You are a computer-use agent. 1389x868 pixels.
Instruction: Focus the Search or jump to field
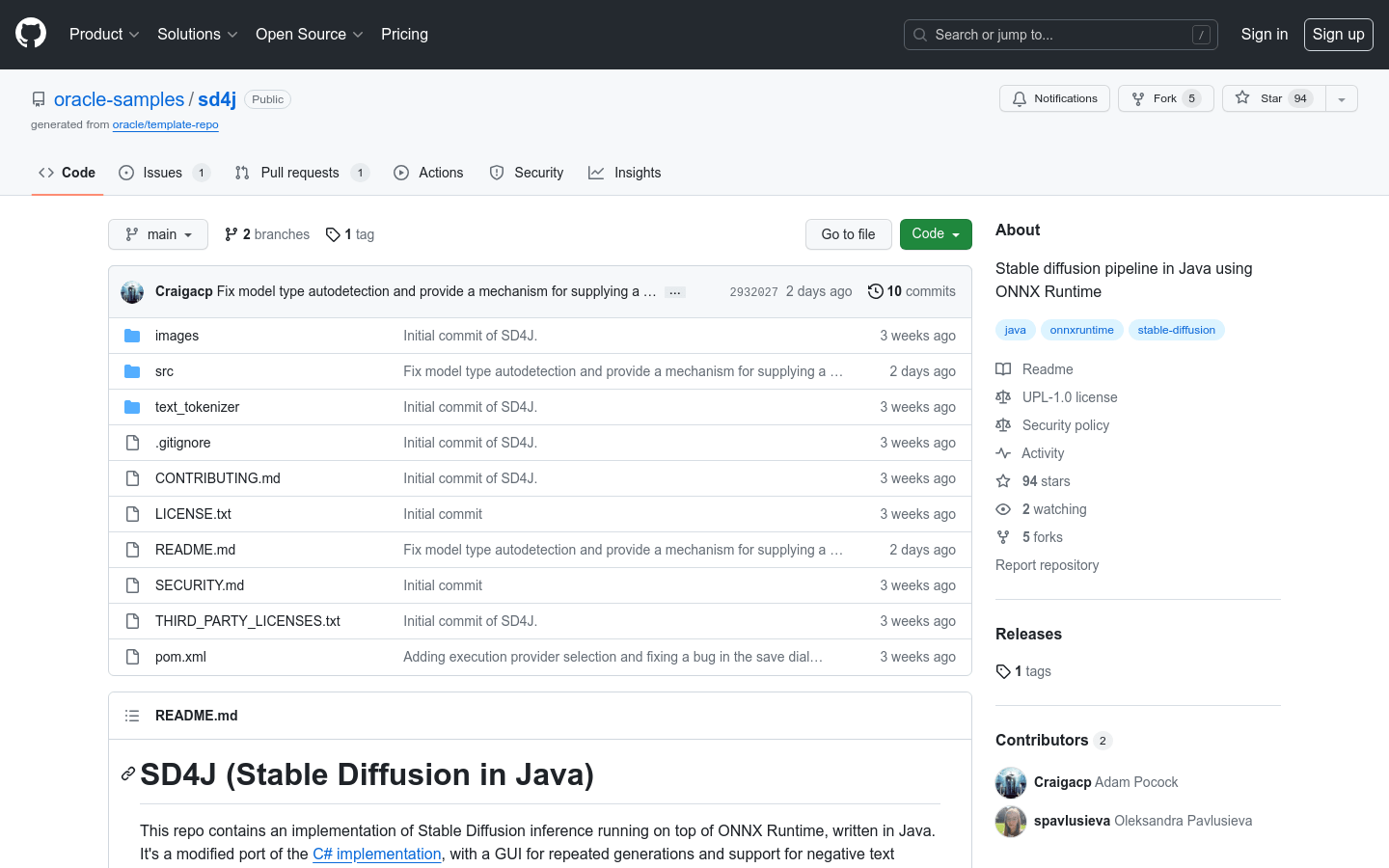(x=1060, y=35)
